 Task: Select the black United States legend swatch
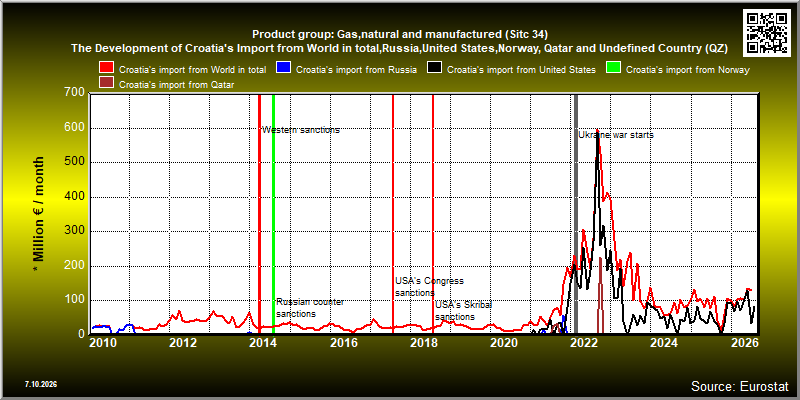pos(435,69)
